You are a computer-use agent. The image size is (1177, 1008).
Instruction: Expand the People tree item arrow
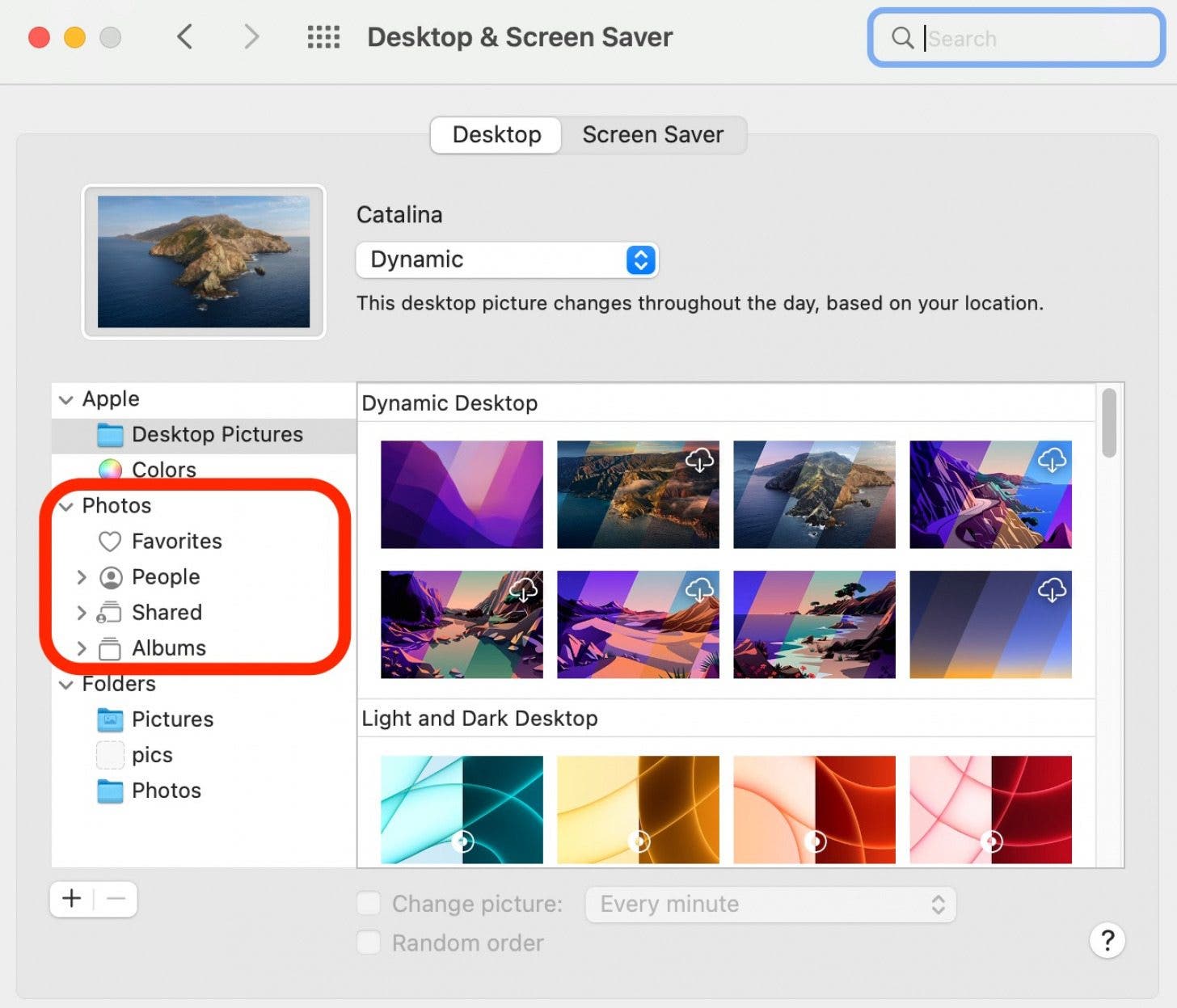tap(81, 577)
